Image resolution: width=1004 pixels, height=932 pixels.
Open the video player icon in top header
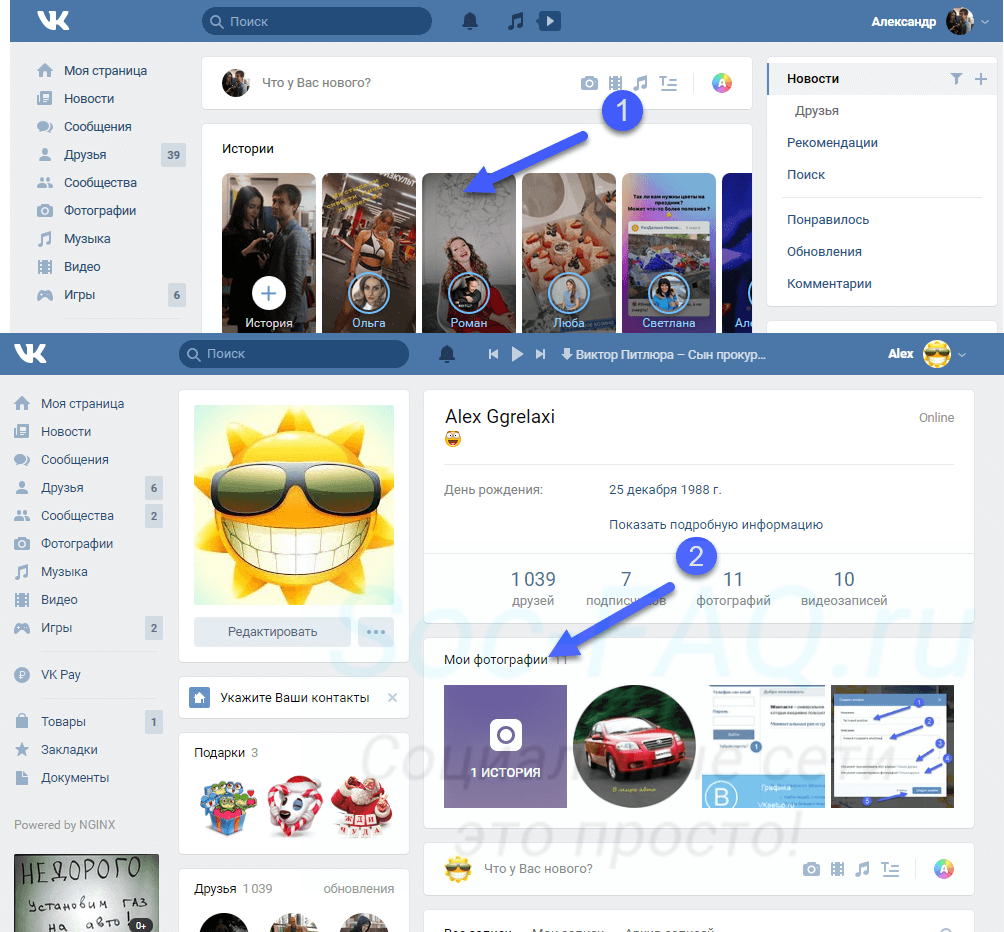(549, 21)
